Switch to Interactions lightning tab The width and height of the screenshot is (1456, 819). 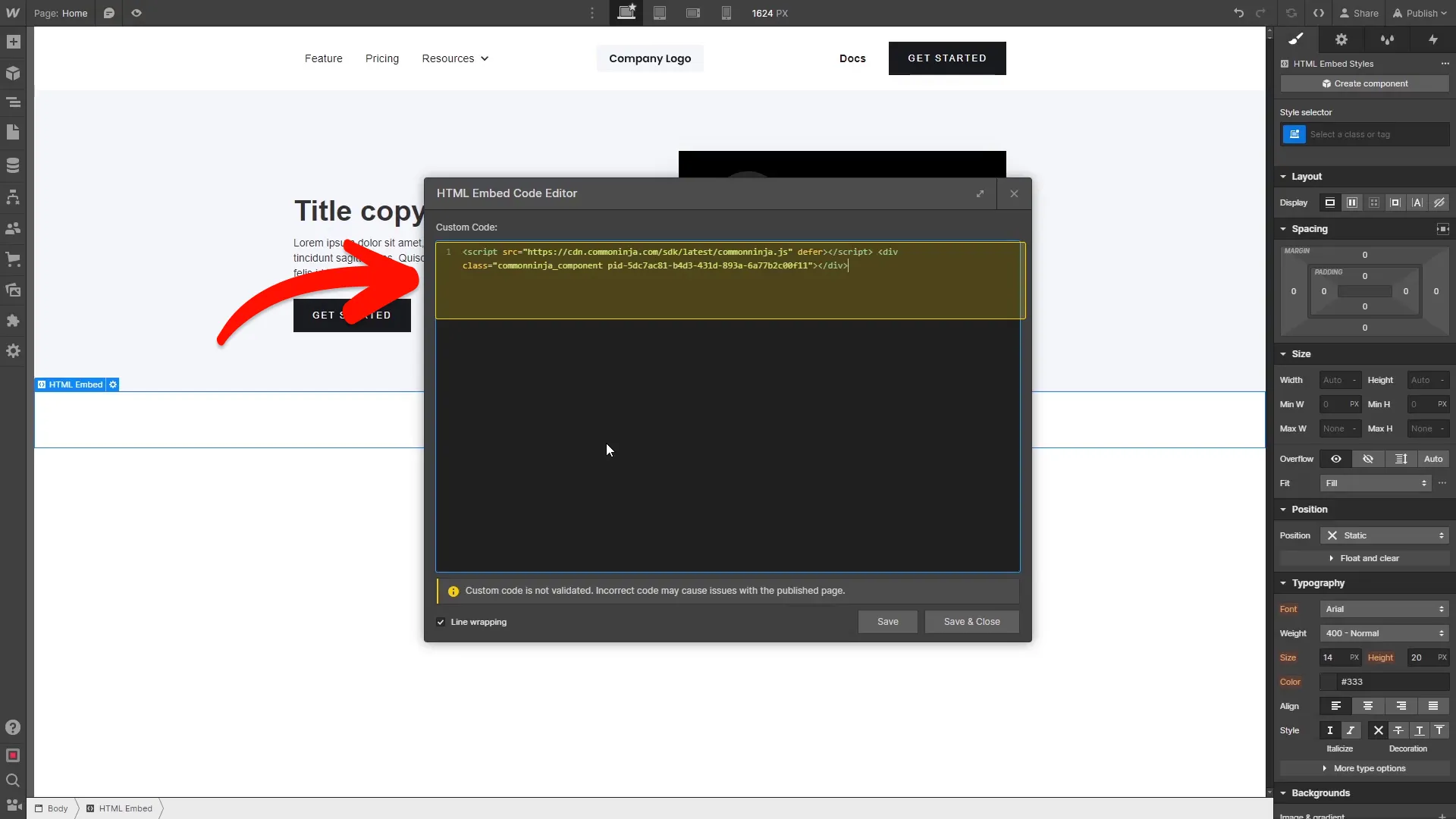pyautogui.click(x=1433, y=39)
